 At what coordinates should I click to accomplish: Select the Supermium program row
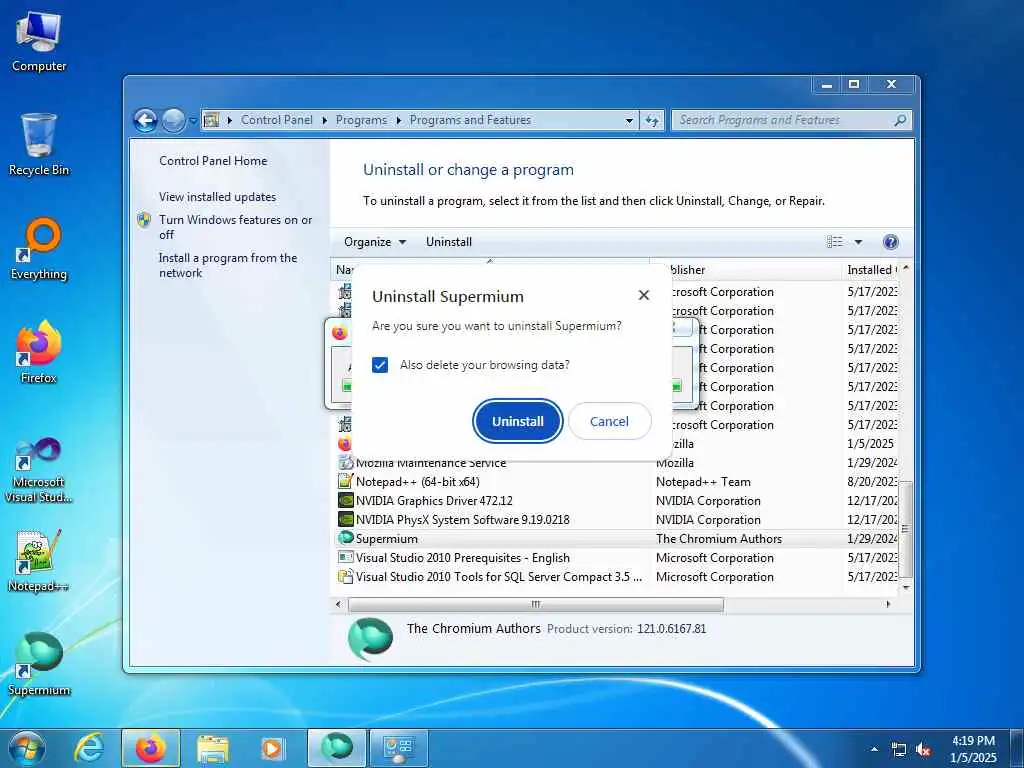[x=616, y=539]
